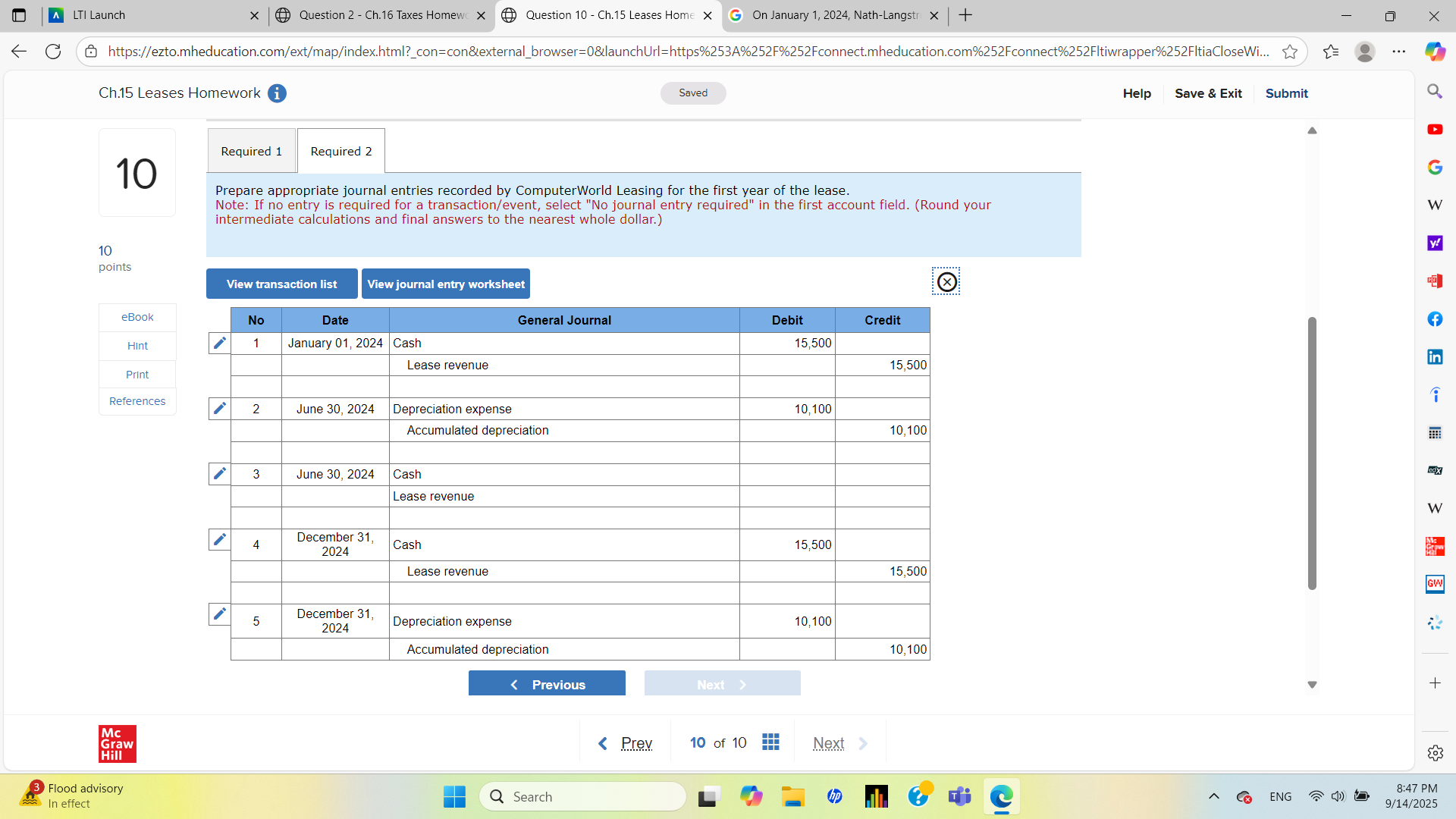The image size is (1456, 819).
Task: Edit the December 31 depreciation entry number 5
Action: coord(219,613)
